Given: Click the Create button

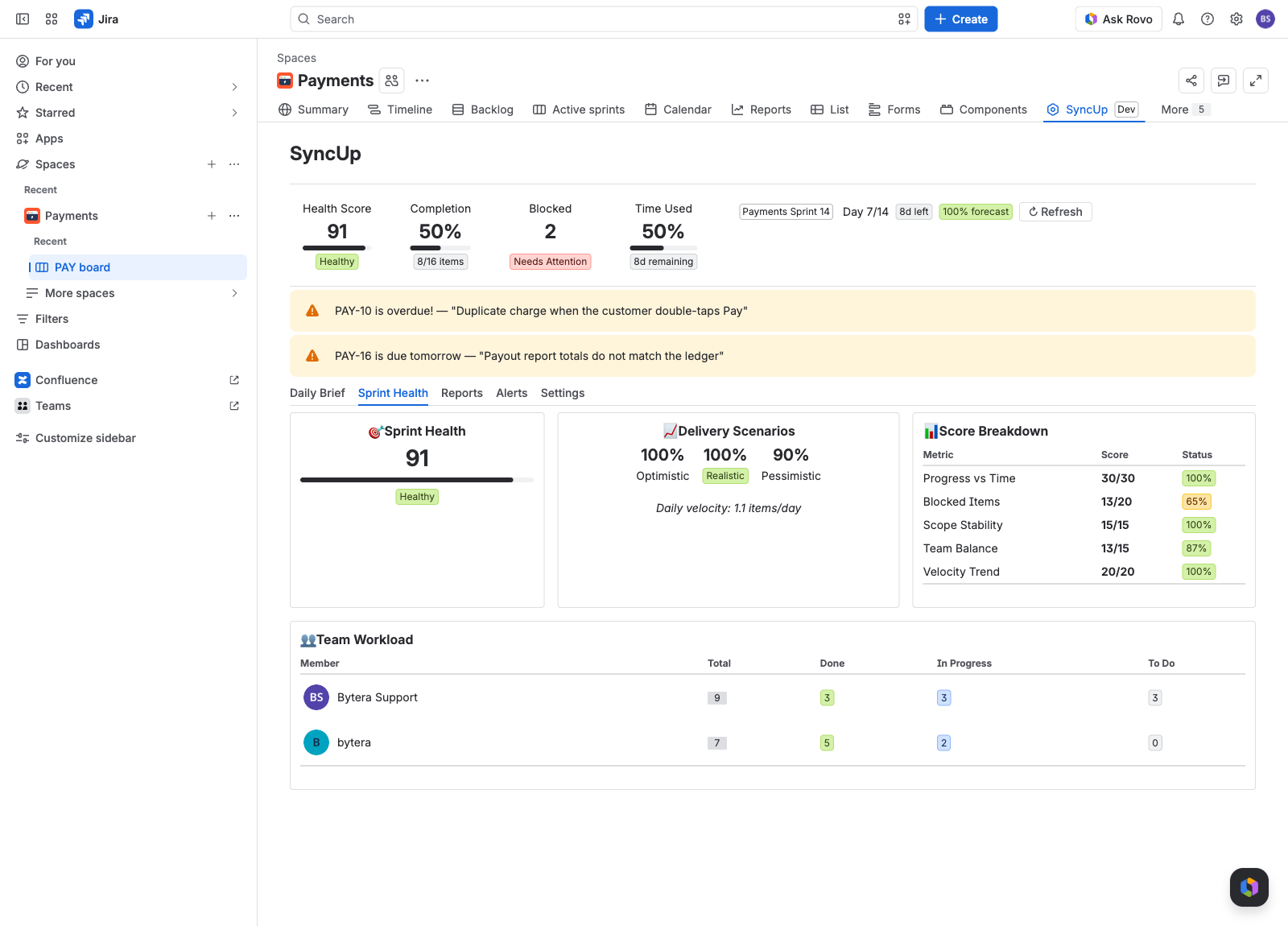Looking at the screenshot, I should point(961,19).
